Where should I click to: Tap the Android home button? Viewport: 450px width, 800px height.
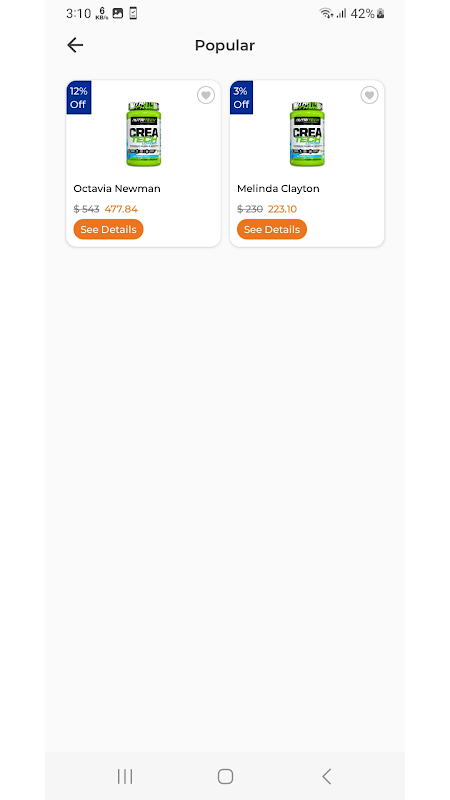225,777
